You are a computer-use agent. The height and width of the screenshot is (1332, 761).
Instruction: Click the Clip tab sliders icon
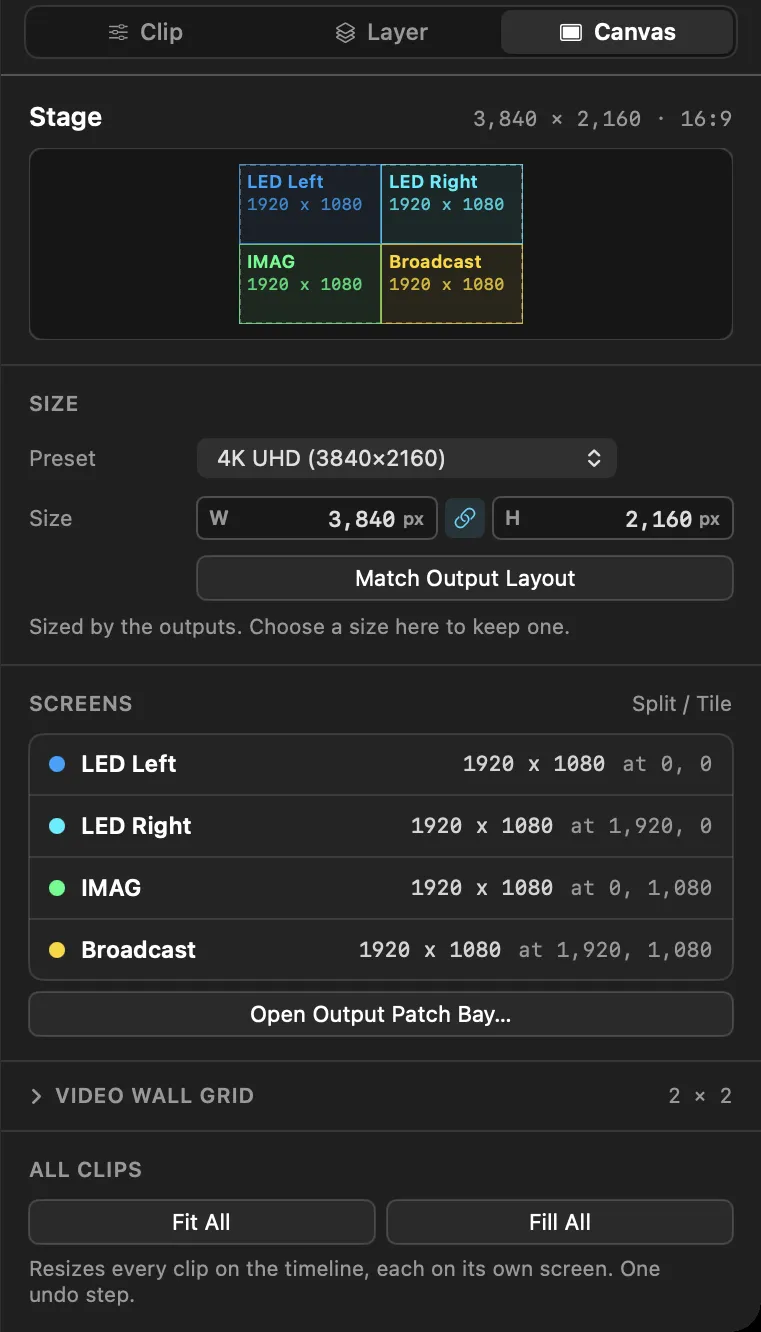[119, 32]
